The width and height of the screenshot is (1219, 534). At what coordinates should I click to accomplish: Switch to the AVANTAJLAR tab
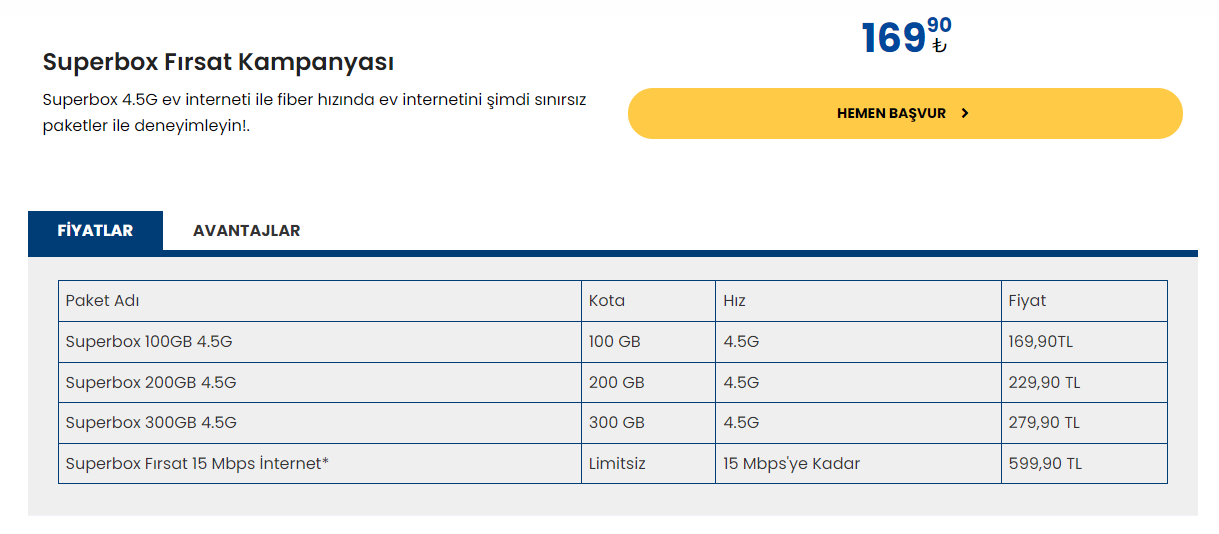tap(246, 231)
